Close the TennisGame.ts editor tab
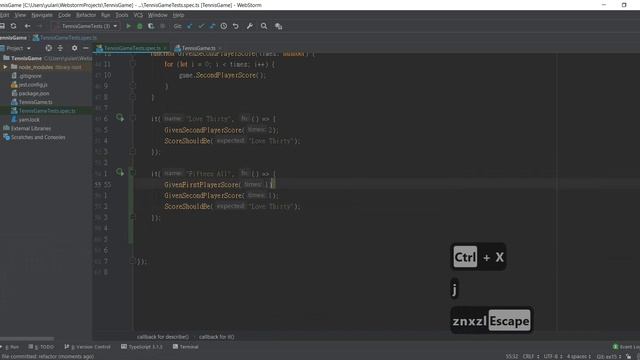Viewport: 640px width, 360px height. point(220,48)
